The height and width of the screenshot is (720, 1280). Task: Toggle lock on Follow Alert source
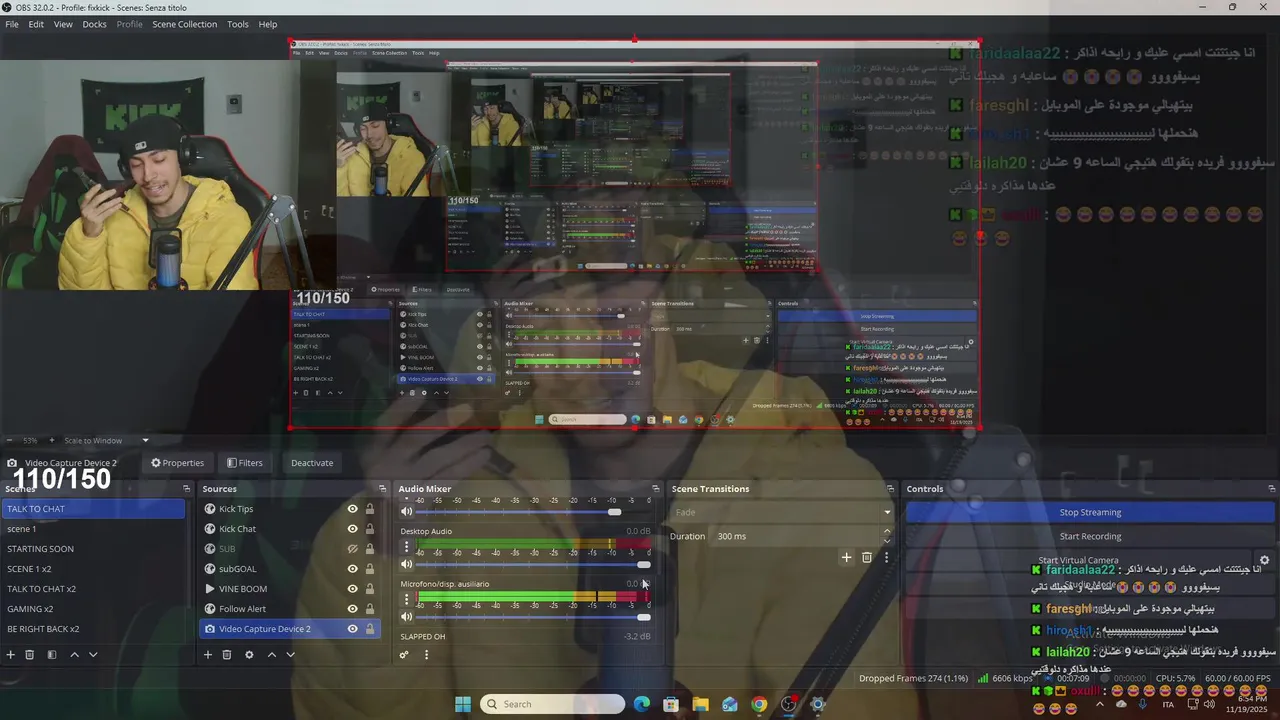[x=370, y=609]
